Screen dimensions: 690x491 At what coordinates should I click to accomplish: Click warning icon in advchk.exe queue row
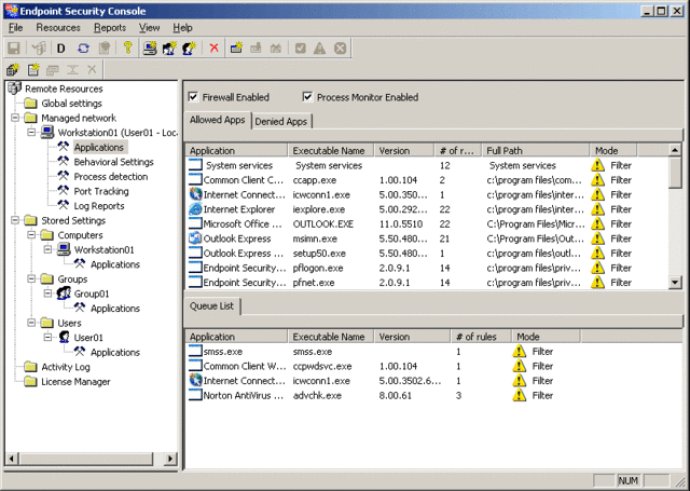(519, 395)
